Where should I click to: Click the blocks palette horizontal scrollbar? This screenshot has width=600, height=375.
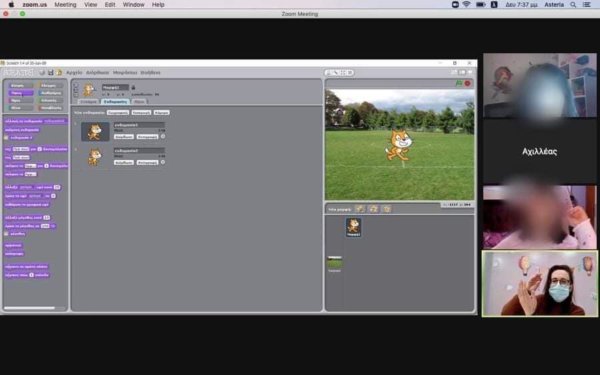[29, 308]
